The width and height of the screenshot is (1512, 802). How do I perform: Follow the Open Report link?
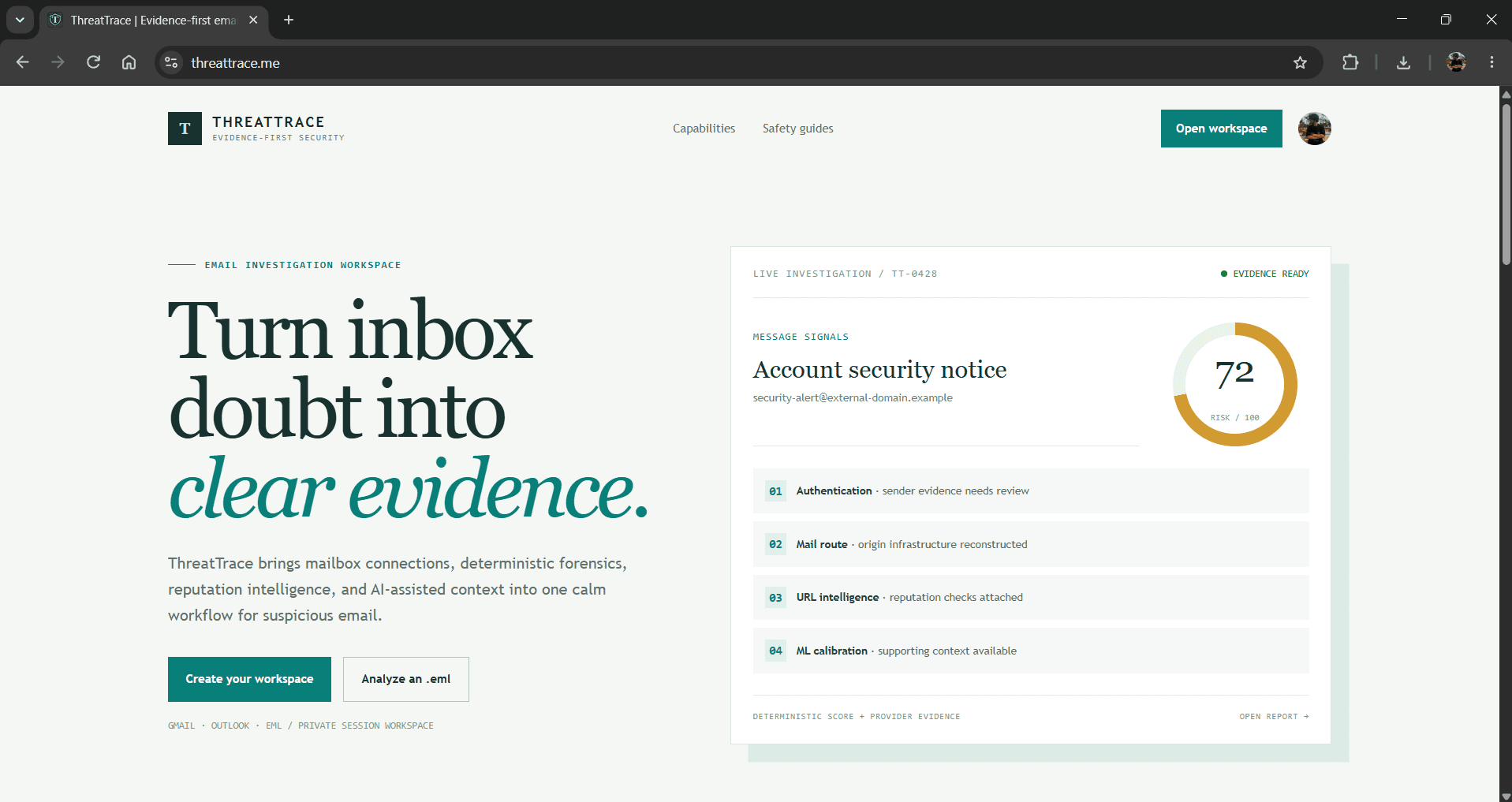click(1274, 717)
